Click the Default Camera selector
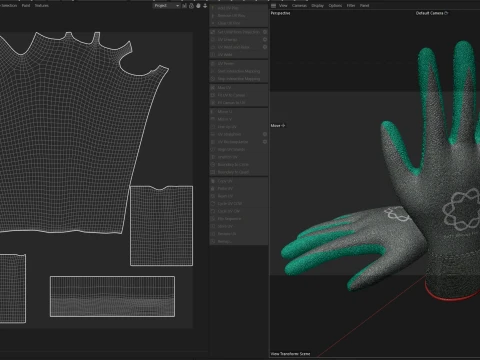This screenshot has height=360, width=480. click(432, 13)
